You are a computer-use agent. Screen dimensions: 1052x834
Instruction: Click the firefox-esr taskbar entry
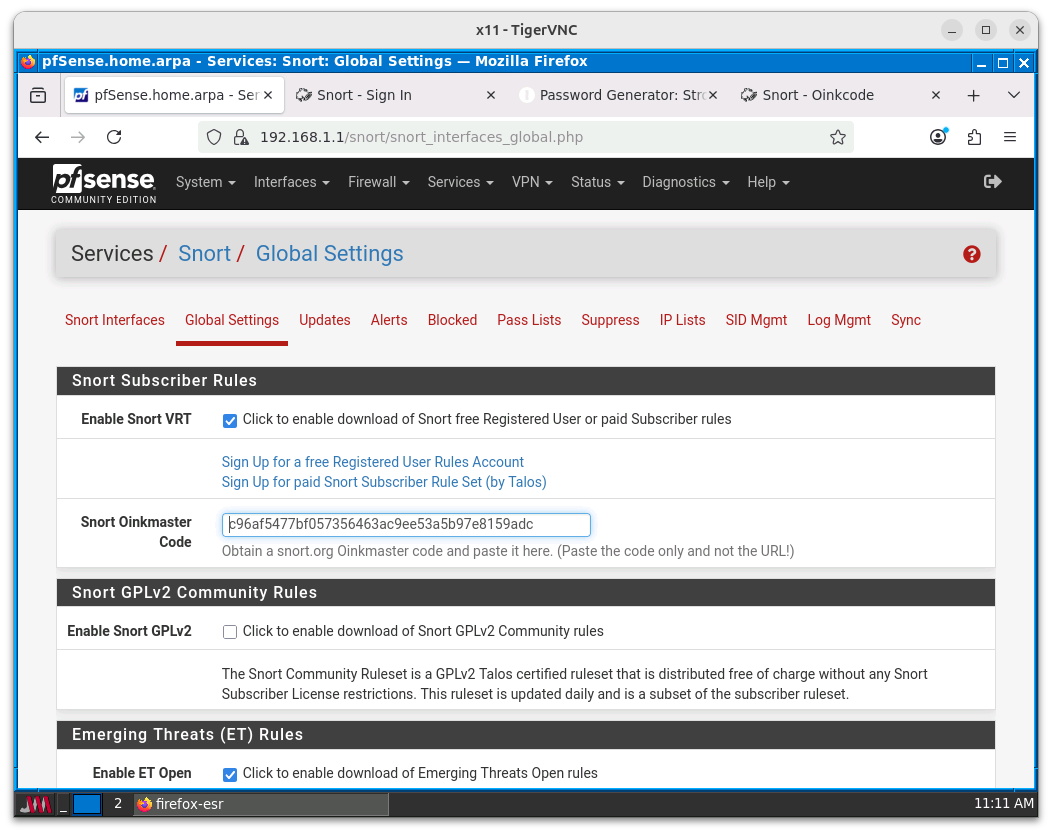[x=262, y=804]
